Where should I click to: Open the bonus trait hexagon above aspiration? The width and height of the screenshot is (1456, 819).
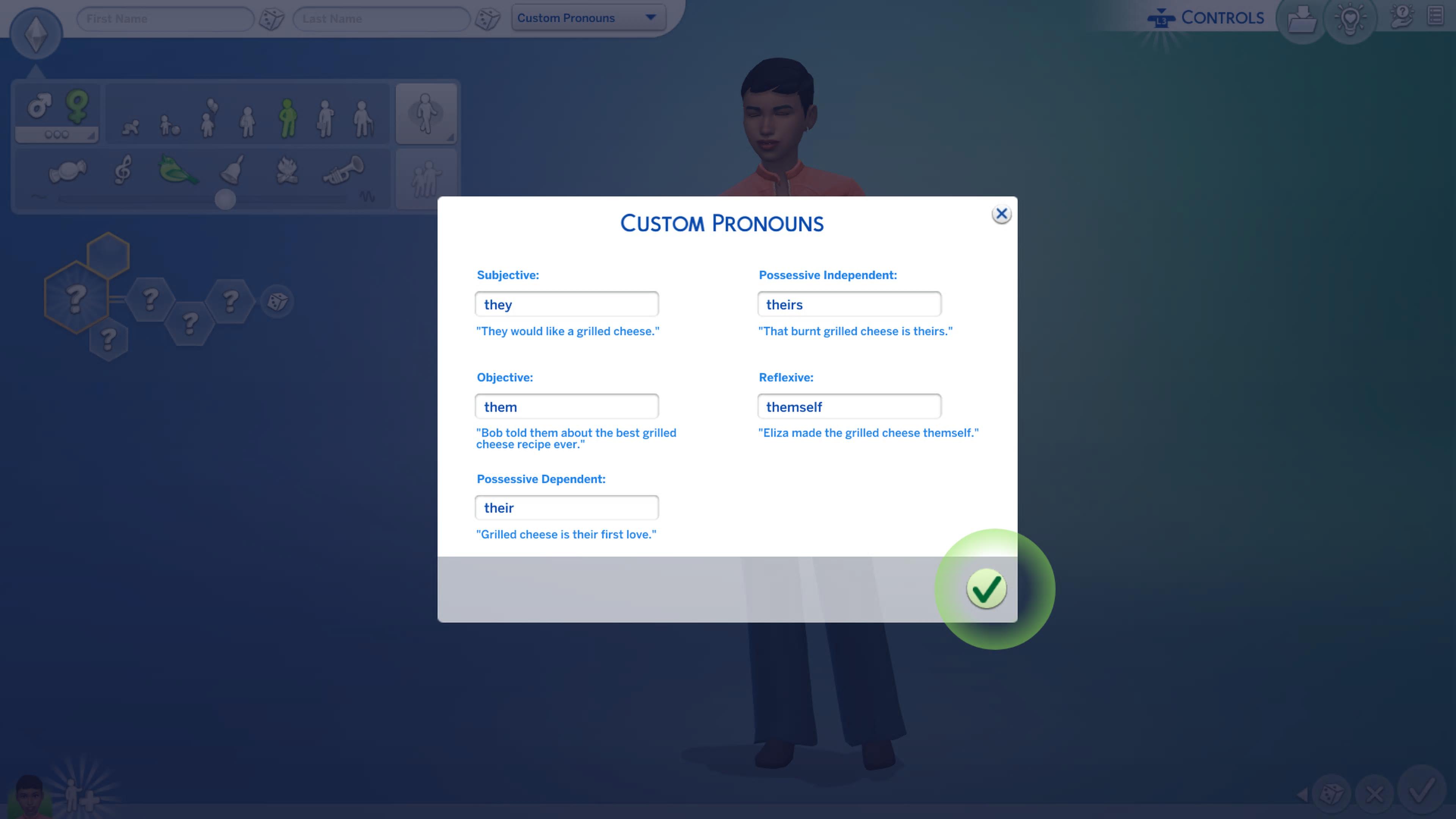108,256
